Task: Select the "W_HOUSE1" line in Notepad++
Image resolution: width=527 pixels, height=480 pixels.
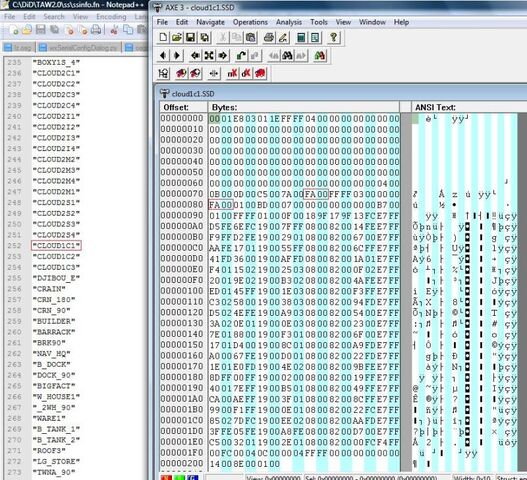Action: click(x=56, y=397)
